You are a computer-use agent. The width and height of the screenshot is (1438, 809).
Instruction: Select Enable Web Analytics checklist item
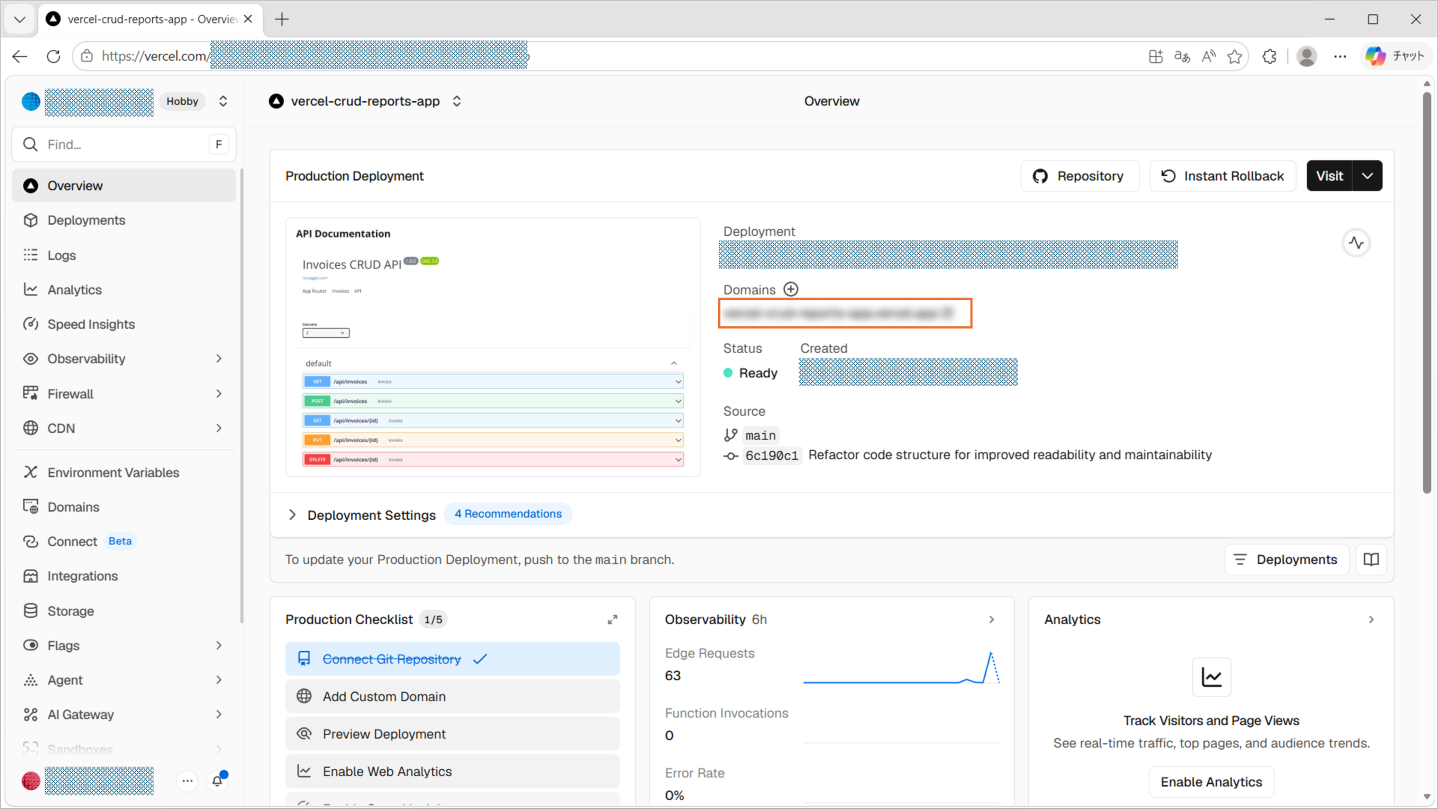coord(452,772)
